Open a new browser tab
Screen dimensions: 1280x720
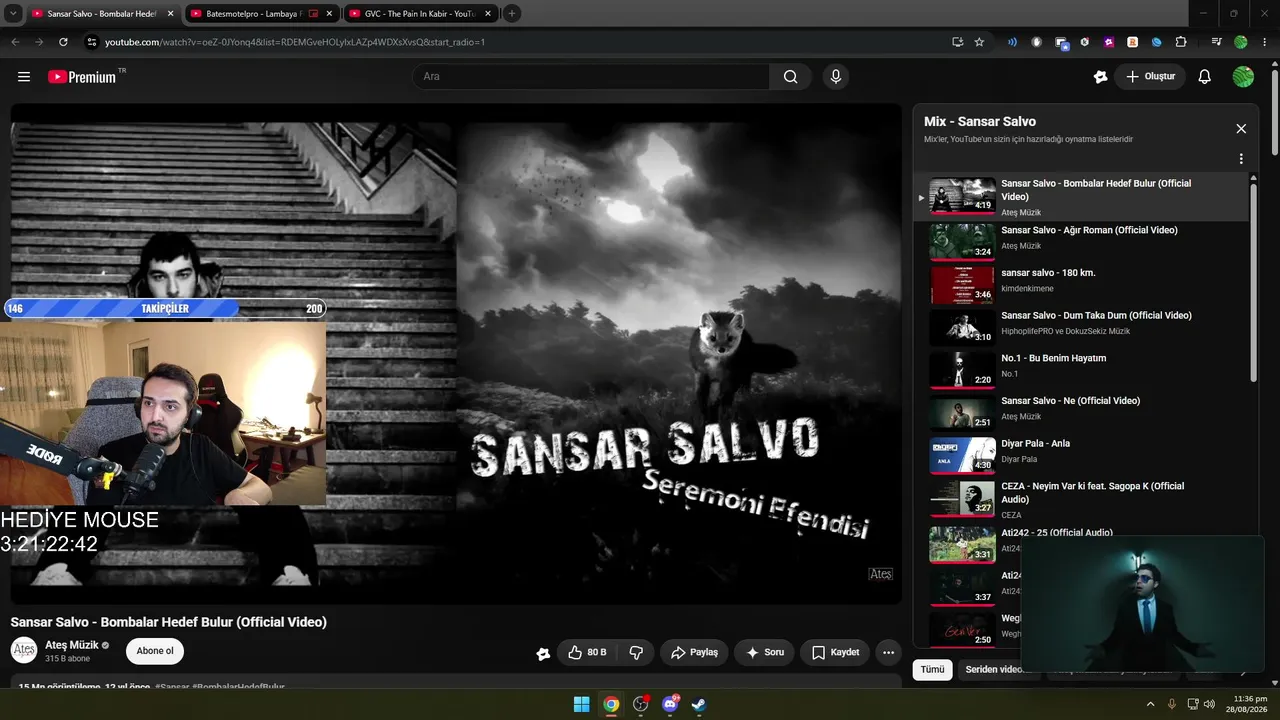512,14
